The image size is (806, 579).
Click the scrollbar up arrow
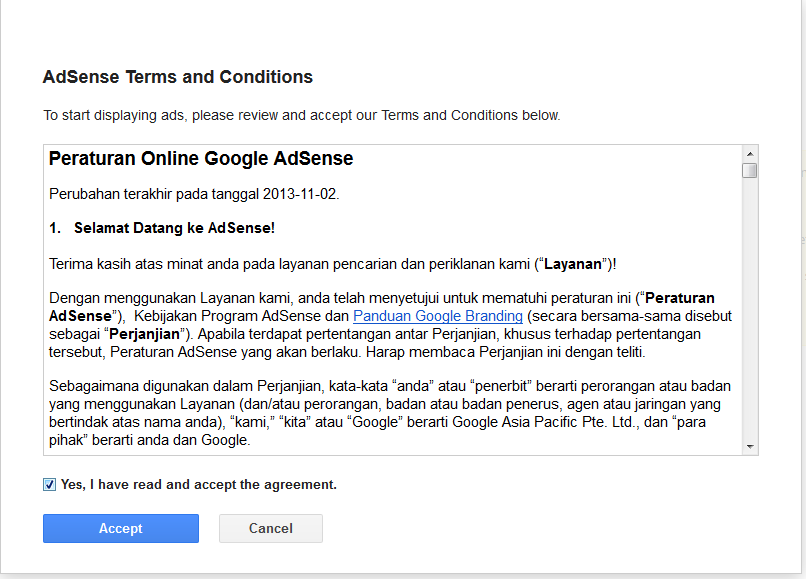click(x=749, y=156)
